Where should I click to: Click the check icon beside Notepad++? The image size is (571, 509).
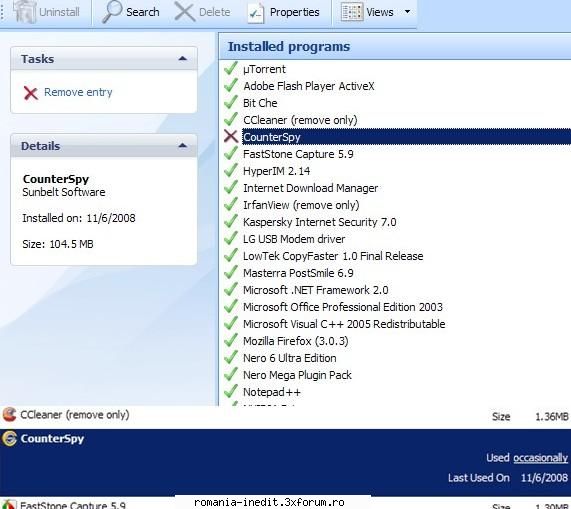click(231, 391)
